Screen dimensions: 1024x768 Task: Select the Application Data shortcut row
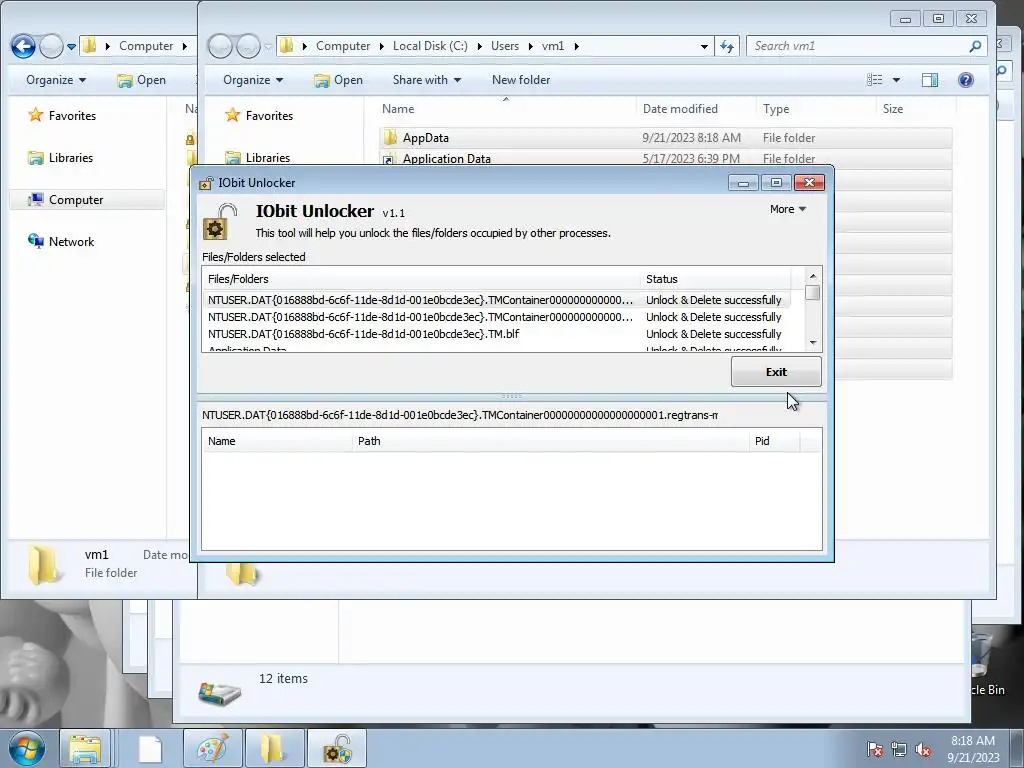[665, 159]
